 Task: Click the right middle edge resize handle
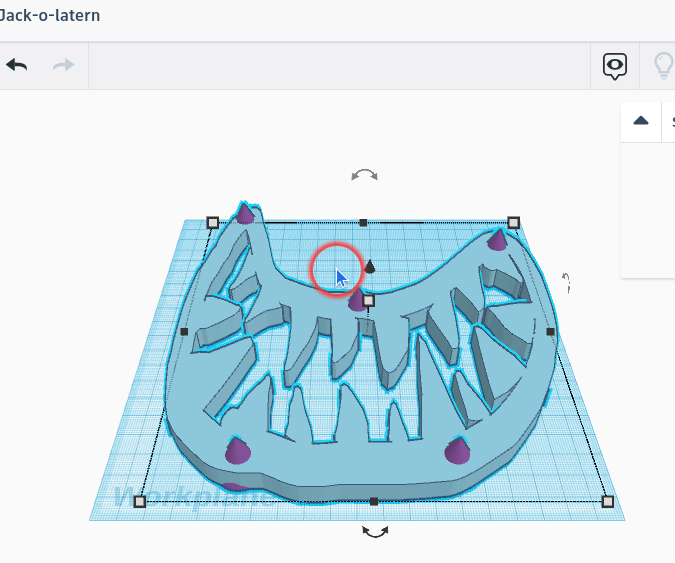click(550, 331)
